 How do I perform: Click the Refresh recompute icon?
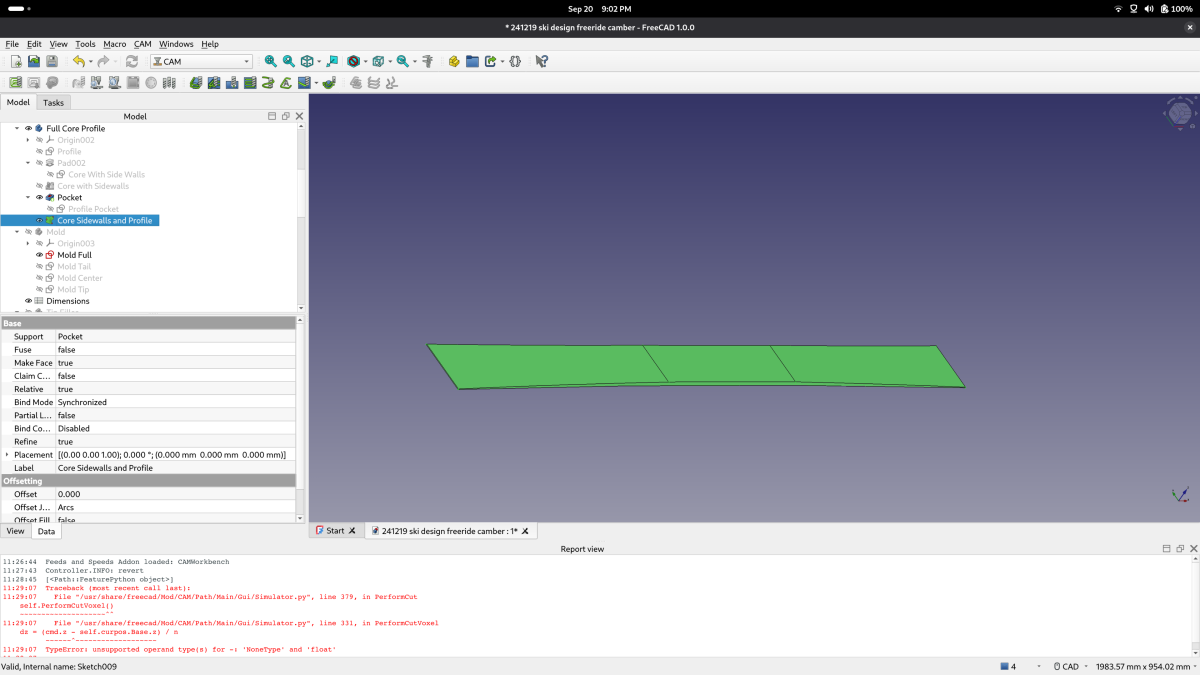pos(131,61)
